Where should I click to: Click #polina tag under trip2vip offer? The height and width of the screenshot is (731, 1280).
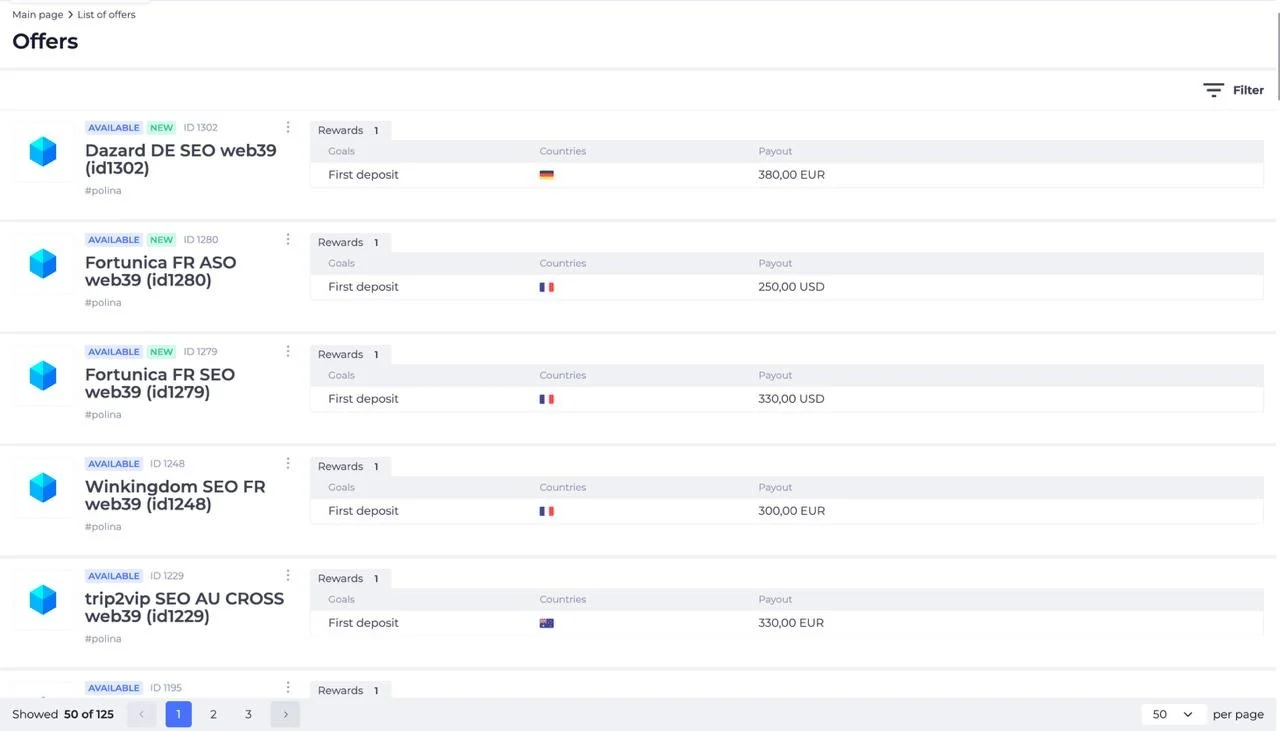coord(103,638)
